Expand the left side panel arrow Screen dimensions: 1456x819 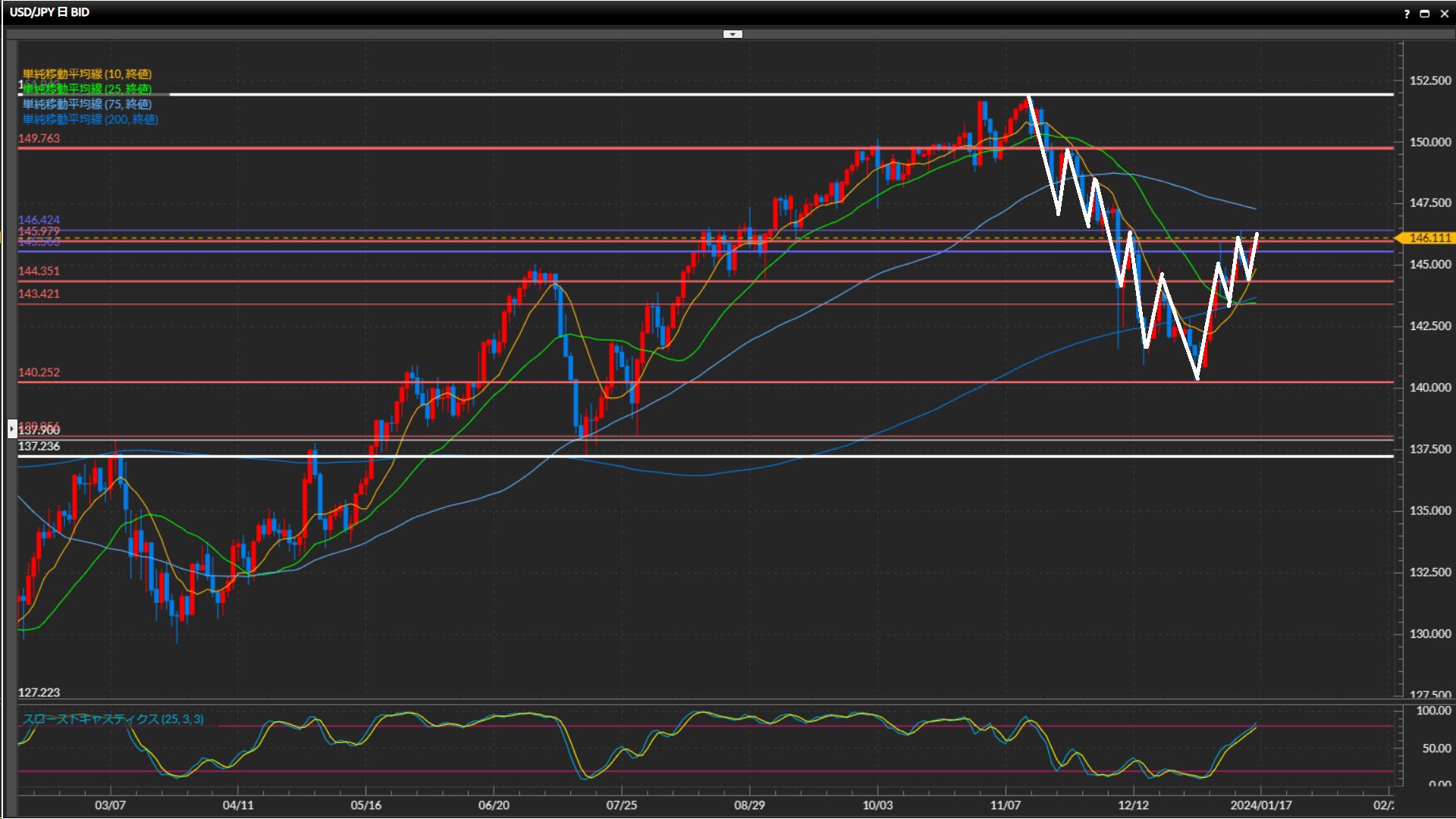pyautogui.click(x=12, y=429)
